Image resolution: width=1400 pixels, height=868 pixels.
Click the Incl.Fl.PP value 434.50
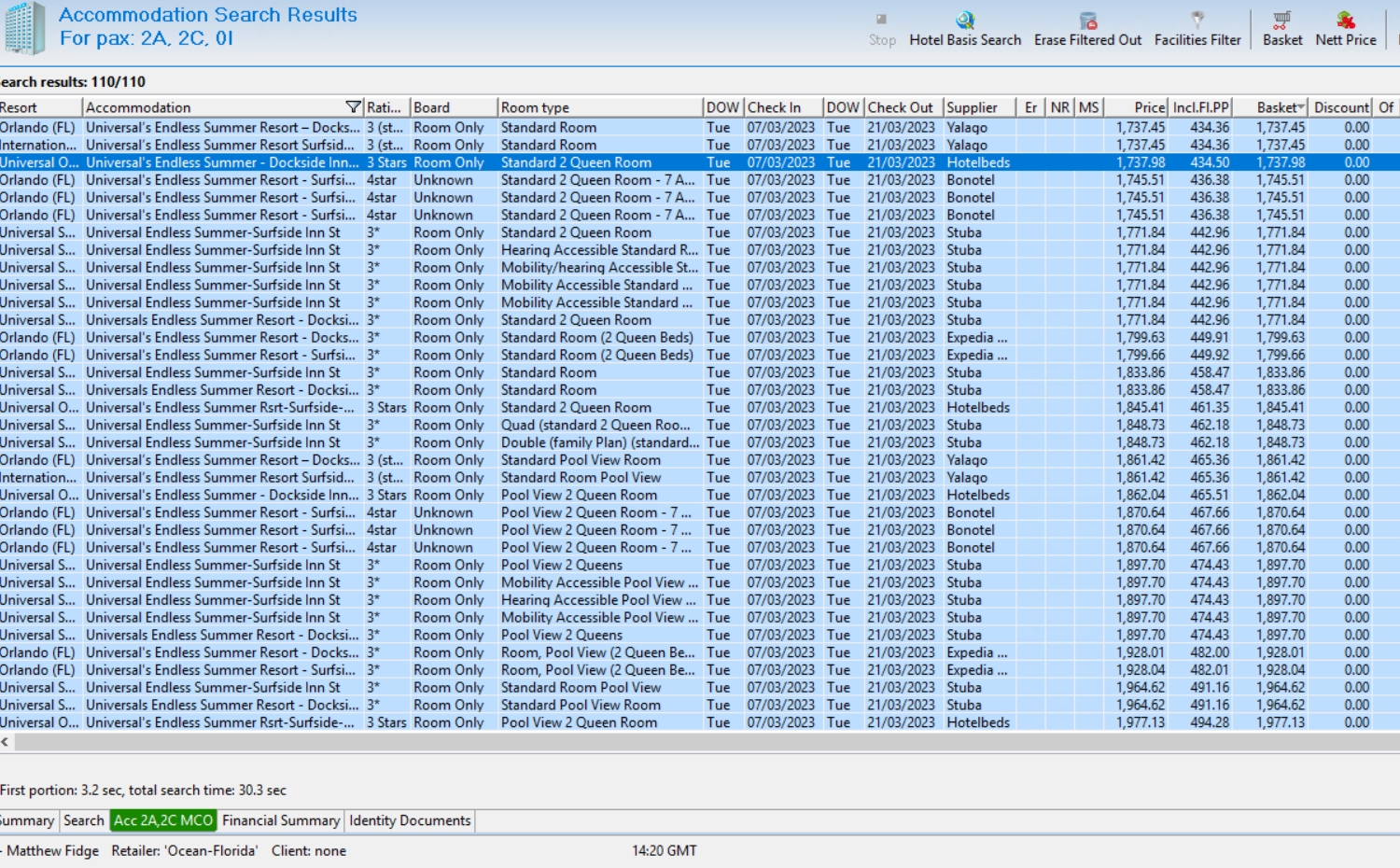click(1210, 162)
